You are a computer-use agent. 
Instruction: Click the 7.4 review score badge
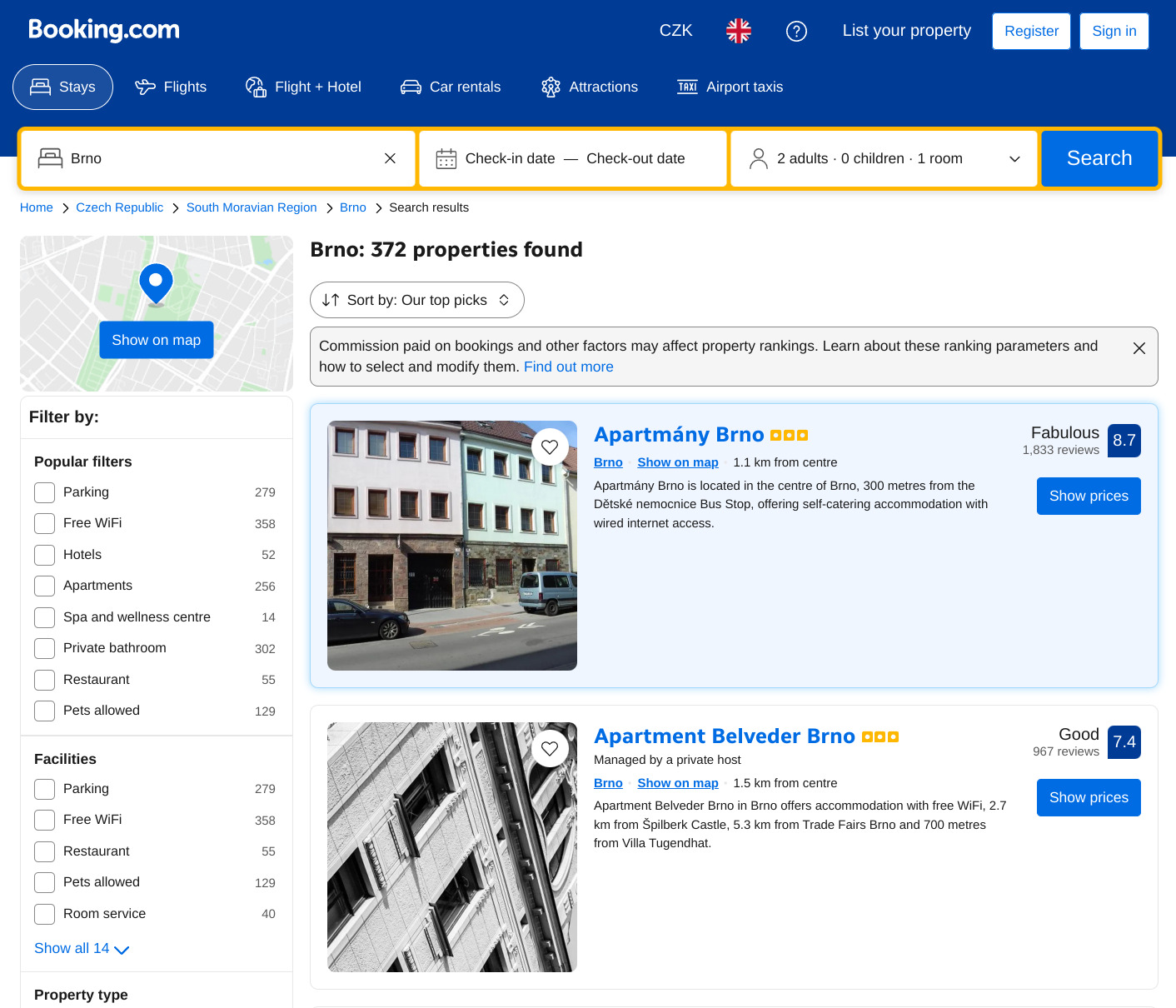tap(1124, 742)
